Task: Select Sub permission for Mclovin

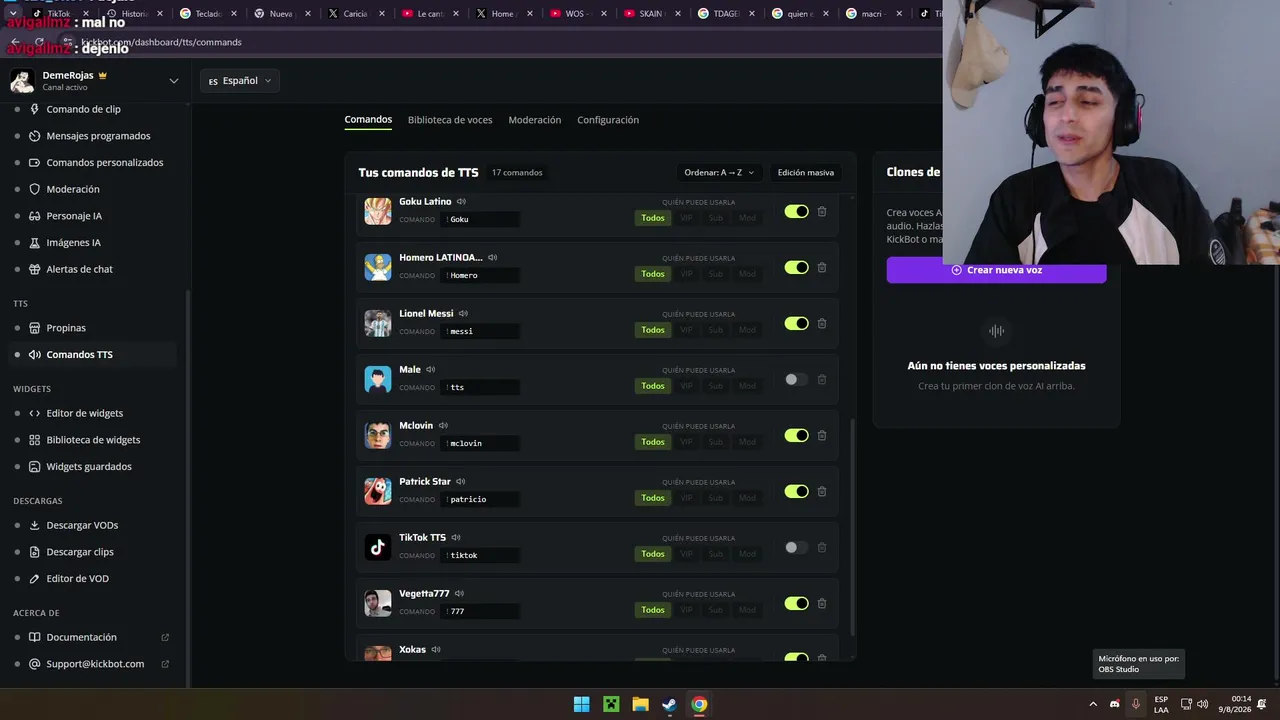Action: click(x=716, y=442)
